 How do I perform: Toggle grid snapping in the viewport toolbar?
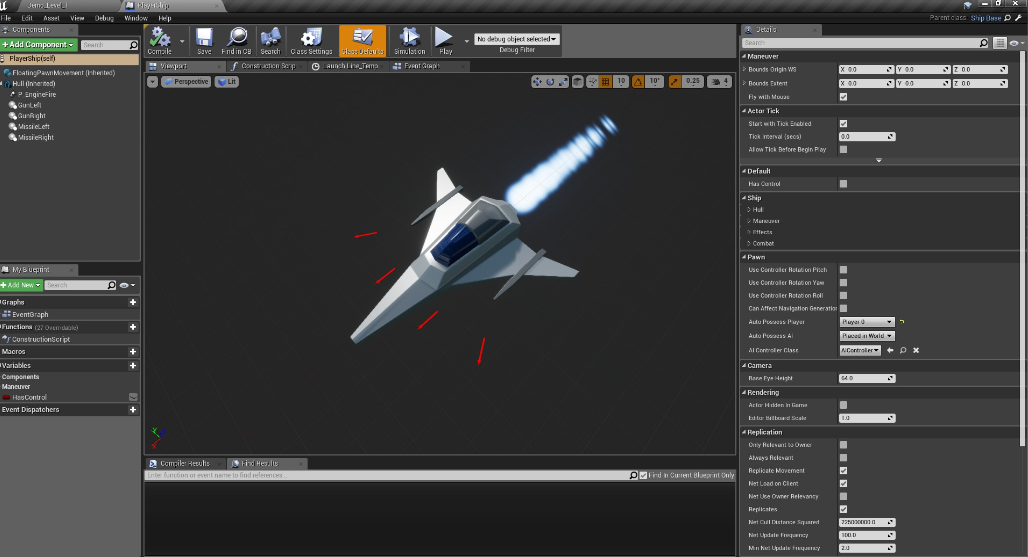(605, 81)
